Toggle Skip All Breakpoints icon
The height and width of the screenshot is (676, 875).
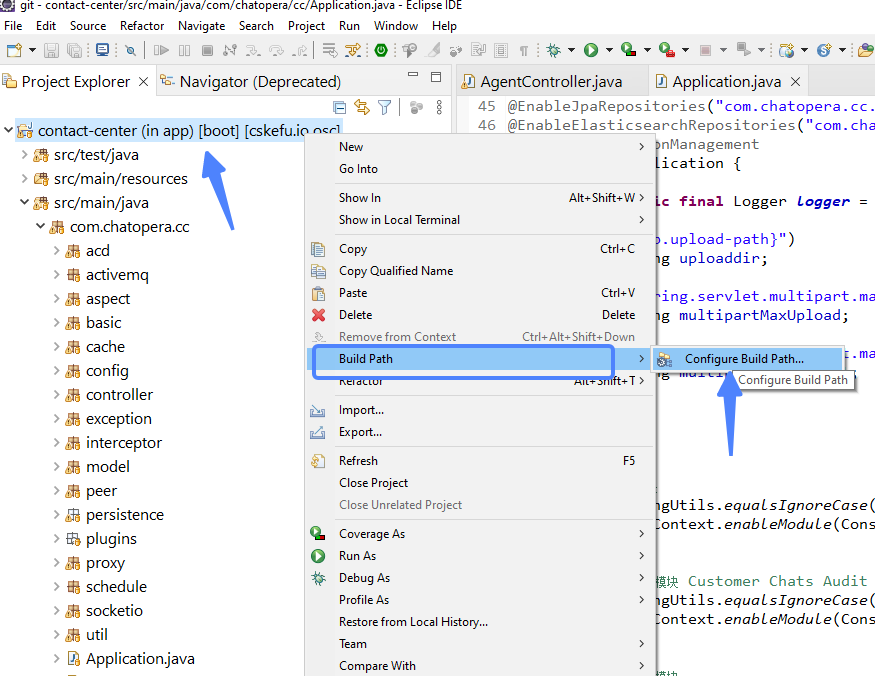coord(131,50)
